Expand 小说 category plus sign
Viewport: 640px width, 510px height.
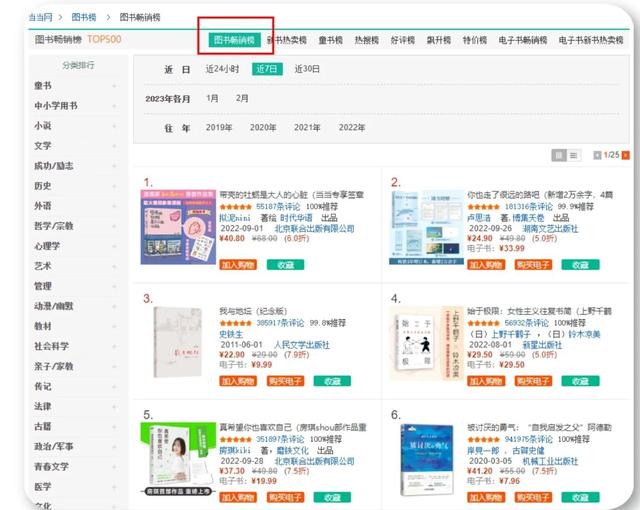click(x=114, y=126)
